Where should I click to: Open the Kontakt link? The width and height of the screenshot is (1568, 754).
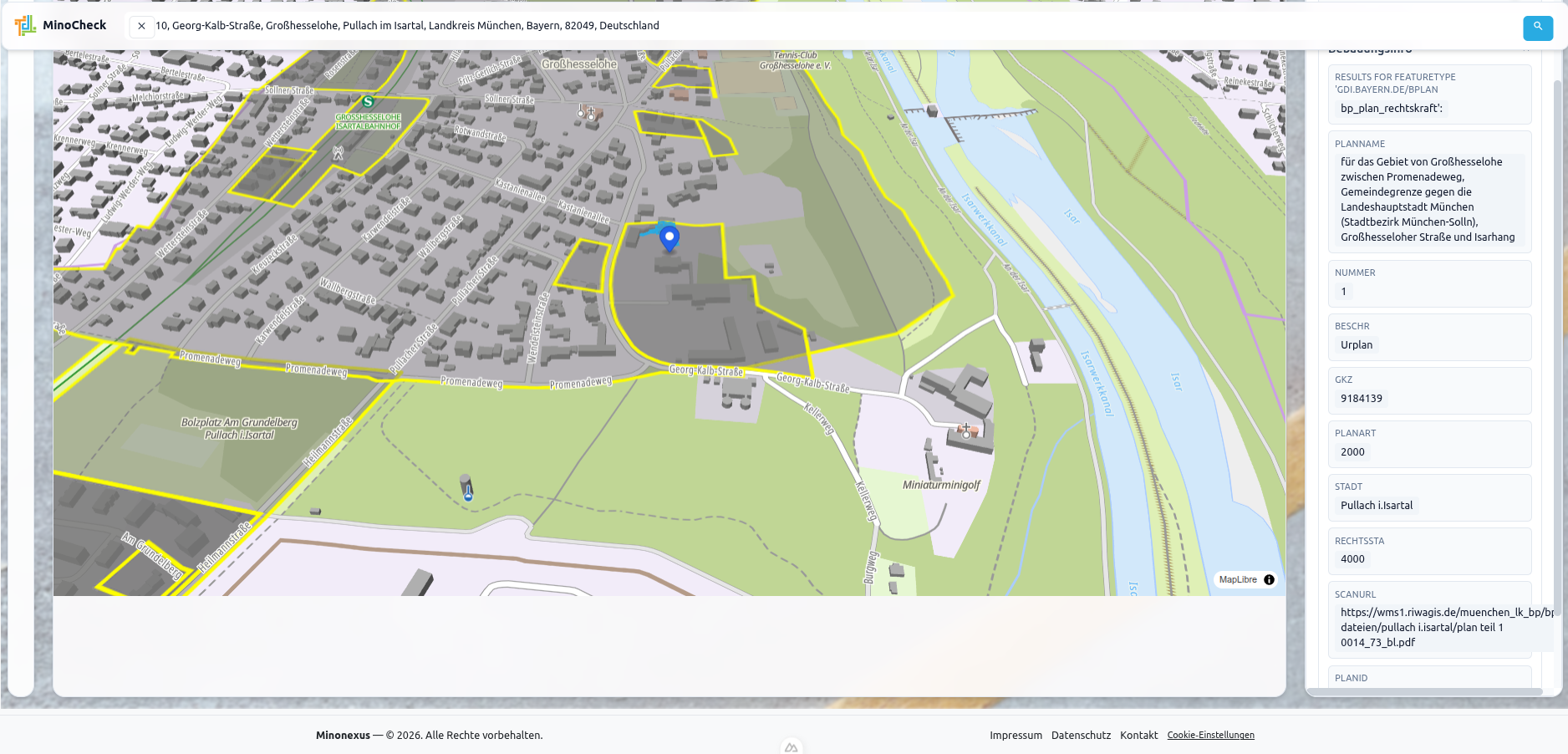point(1138,735)
